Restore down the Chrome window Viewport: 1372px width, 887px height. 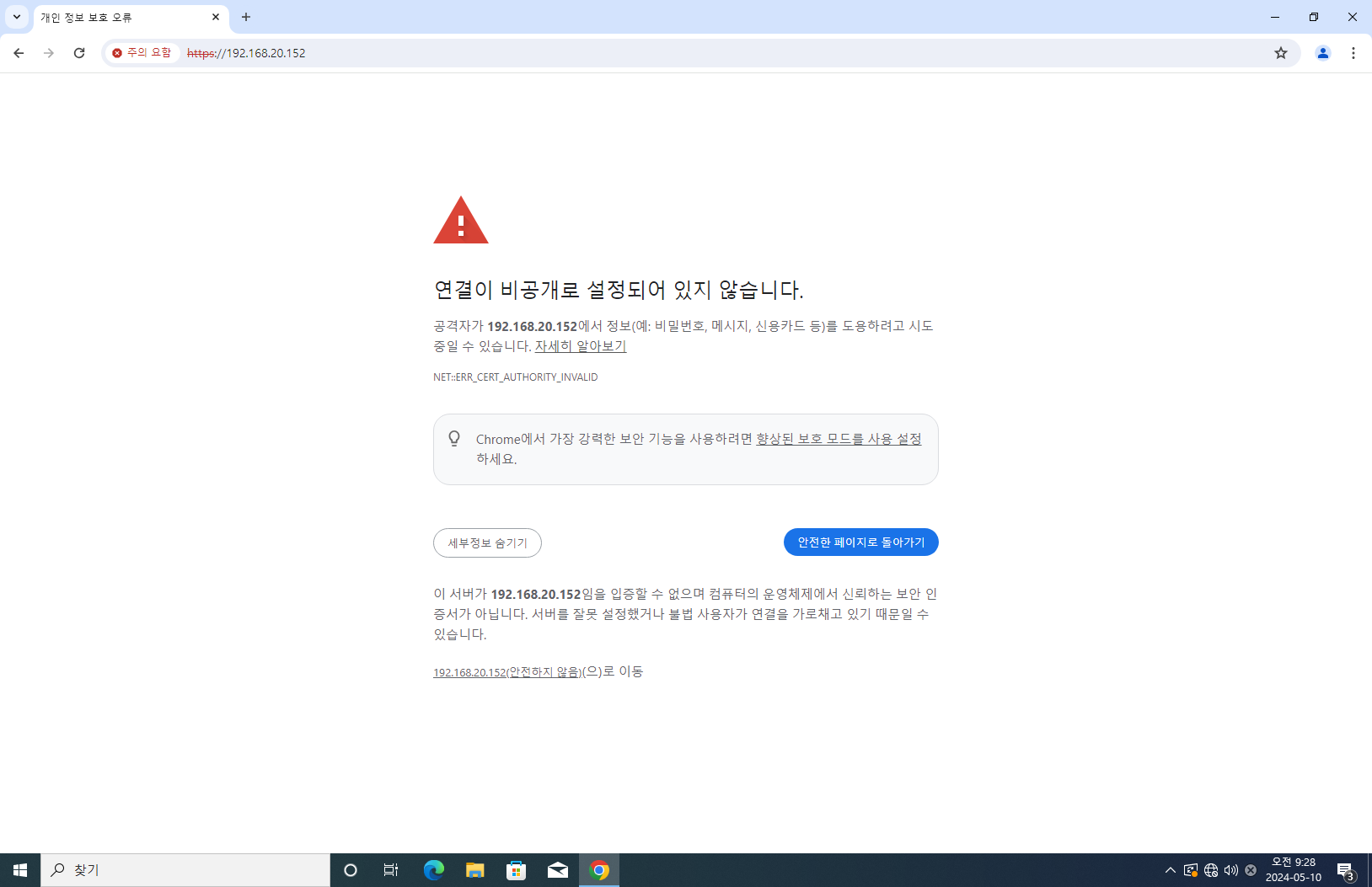pyautogui.click(x=1314, y=17)
